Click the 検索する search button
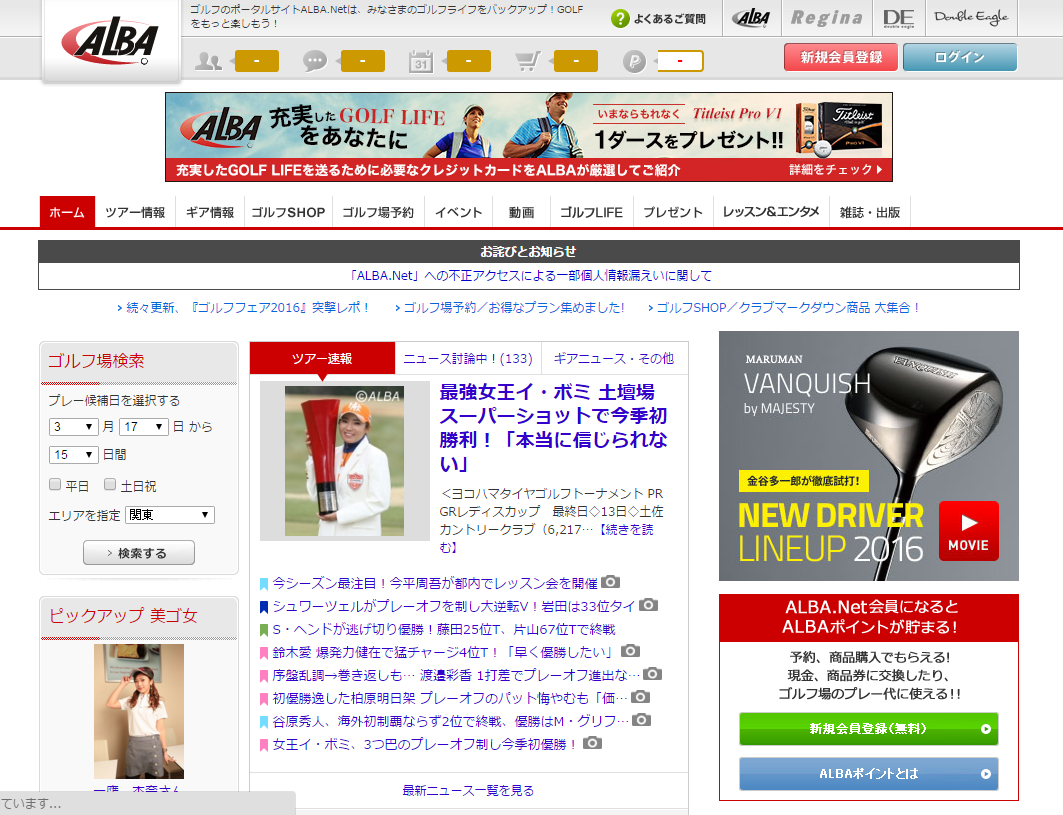This screenshot has width=1063, height=815. 139,553
